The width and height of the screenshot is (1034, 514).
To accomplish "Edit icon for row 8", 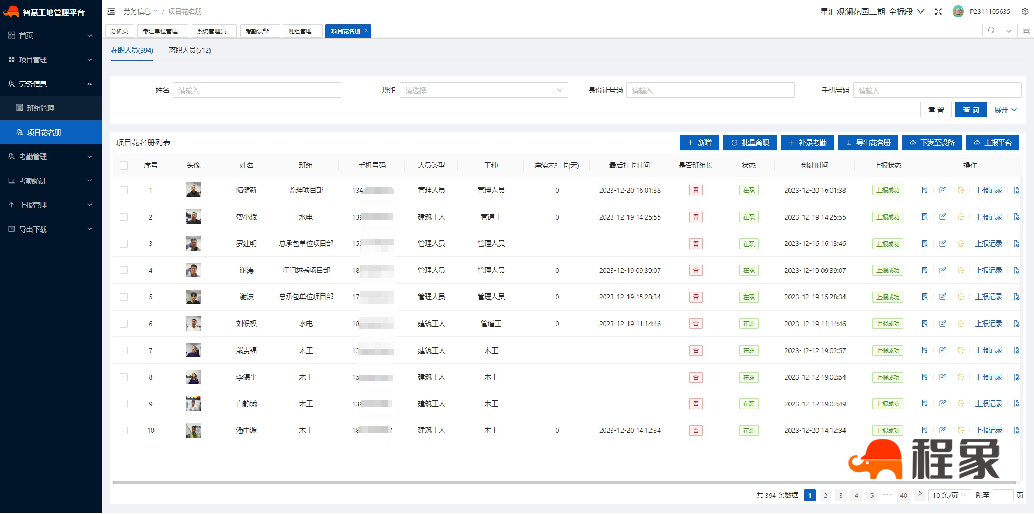I will point(943,377).
